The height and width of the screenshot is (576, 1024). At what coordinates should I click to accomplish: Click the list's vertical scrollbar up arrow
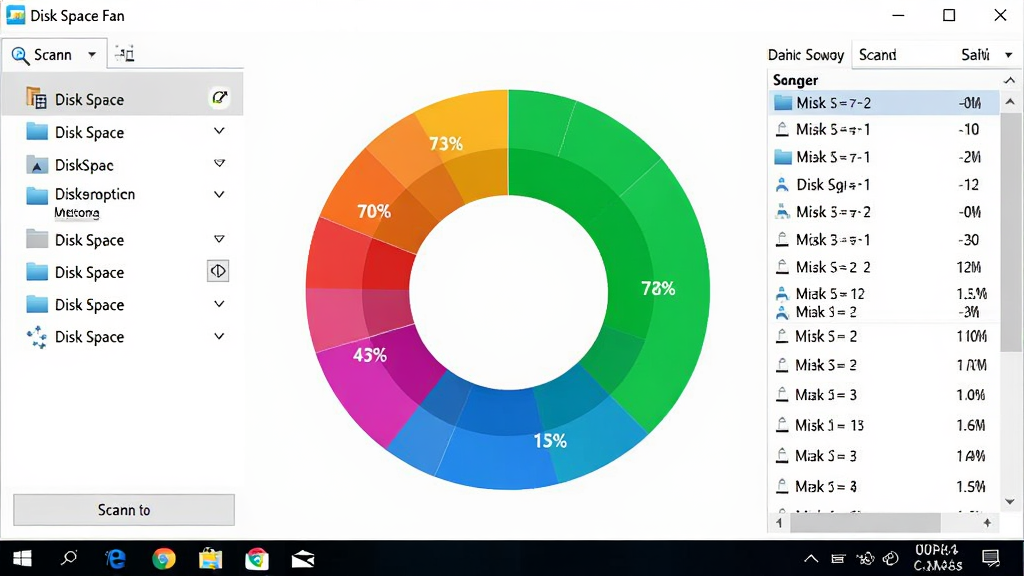click(x=1010, y=102)
